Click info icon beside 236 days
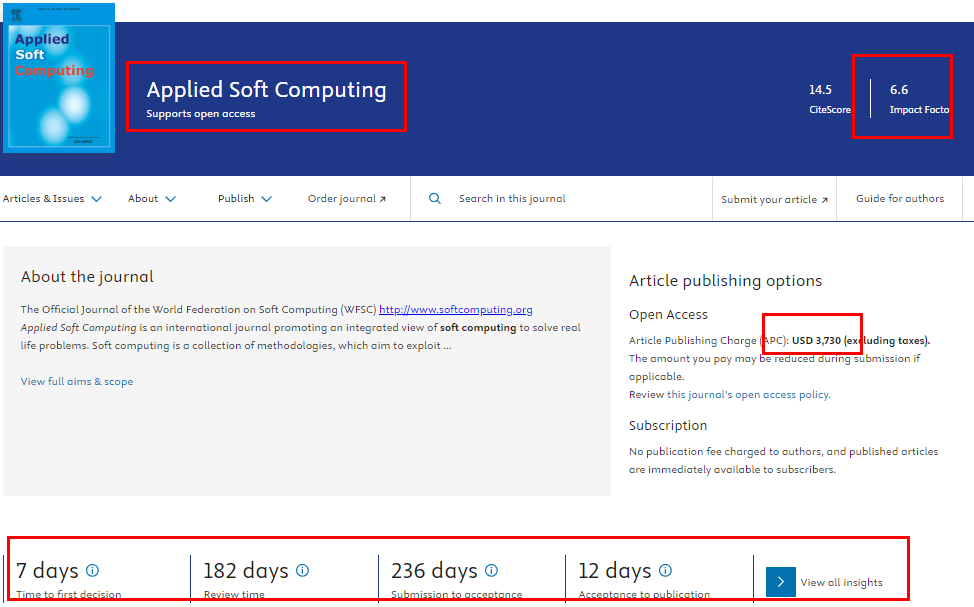The width and height of the screenshot is (974, 607). click(491, 570)
